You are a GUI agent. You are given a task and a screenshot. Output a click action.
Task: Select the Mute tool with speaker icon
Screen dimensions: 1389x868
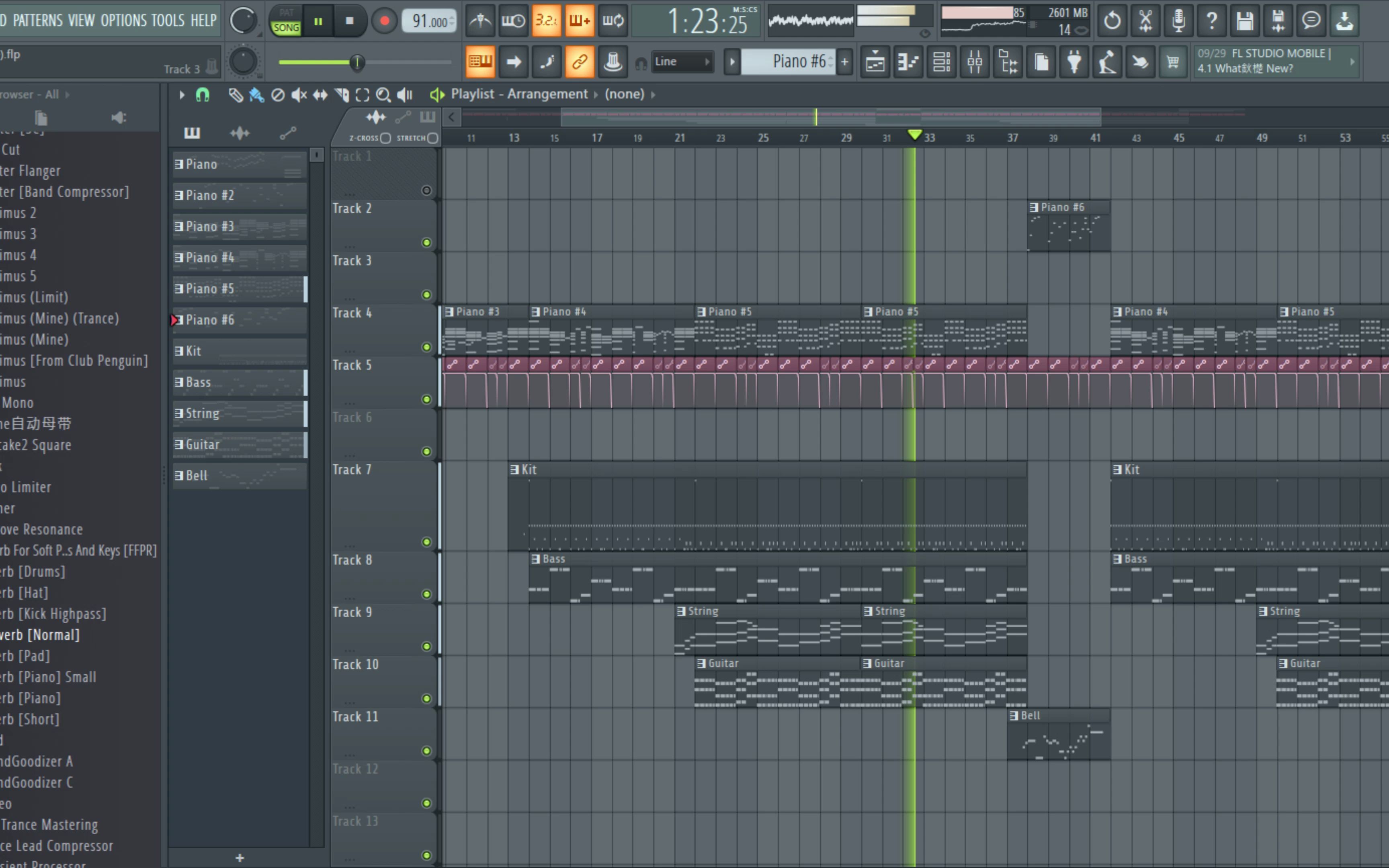[x=299, y=95]
